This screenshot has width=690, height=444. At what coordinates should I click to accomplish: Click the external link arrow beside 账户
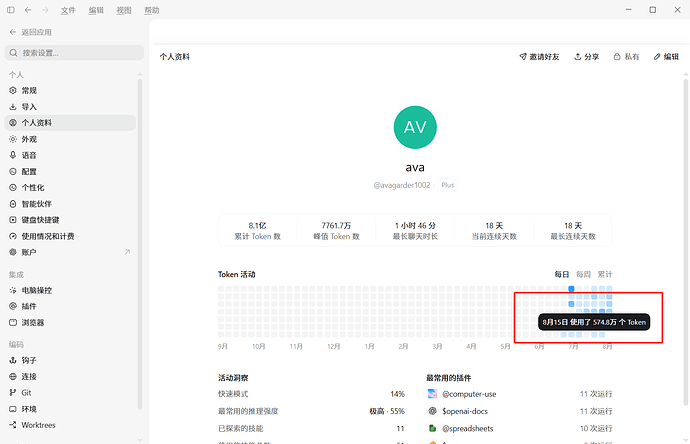tap(127, 252)
